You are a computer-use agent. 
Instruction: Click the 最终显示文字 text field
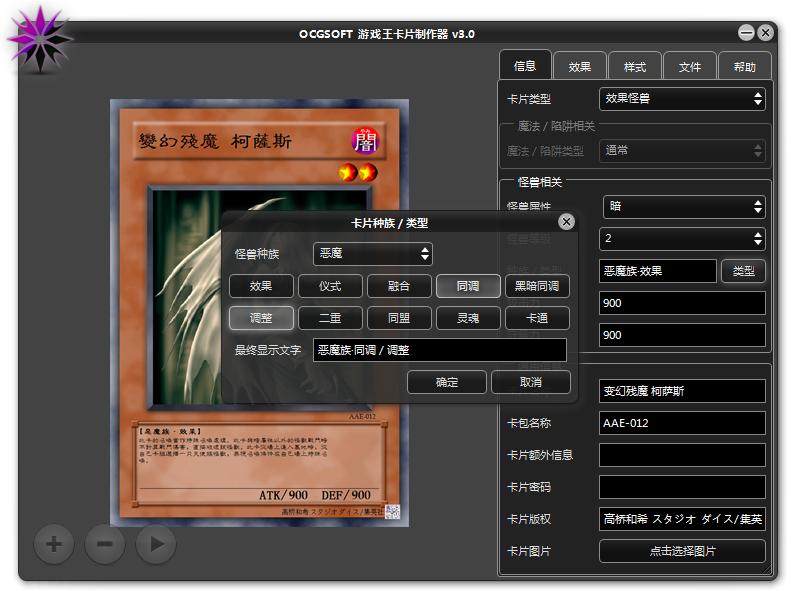[439, 350]
